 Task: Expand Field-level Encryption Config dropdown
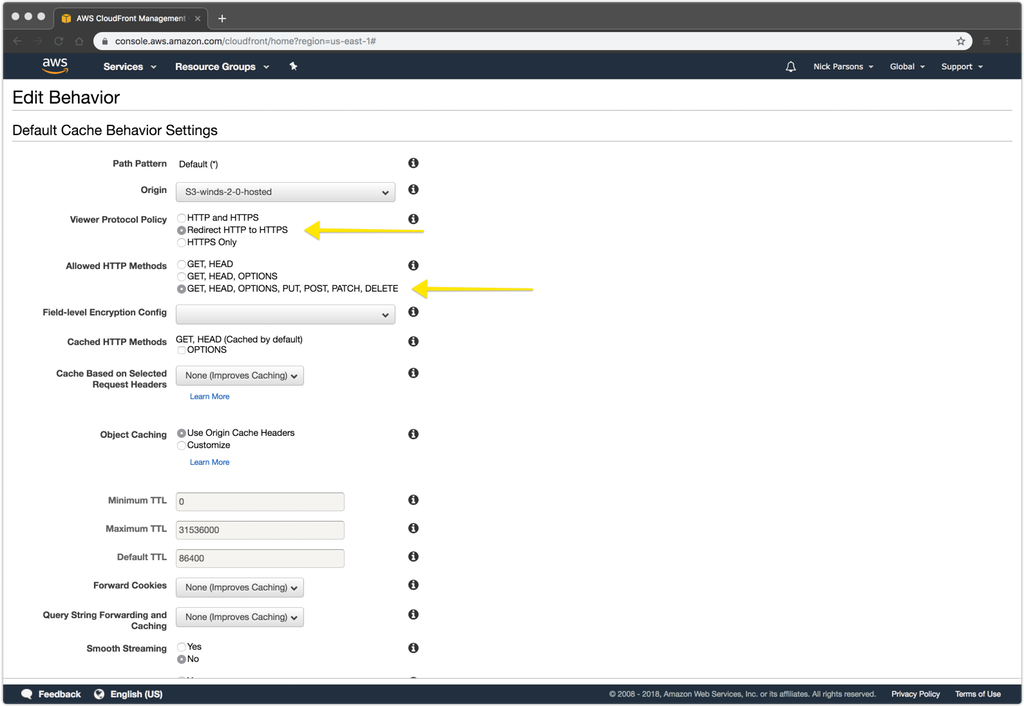pyautogui.click(x=285, y=314)
